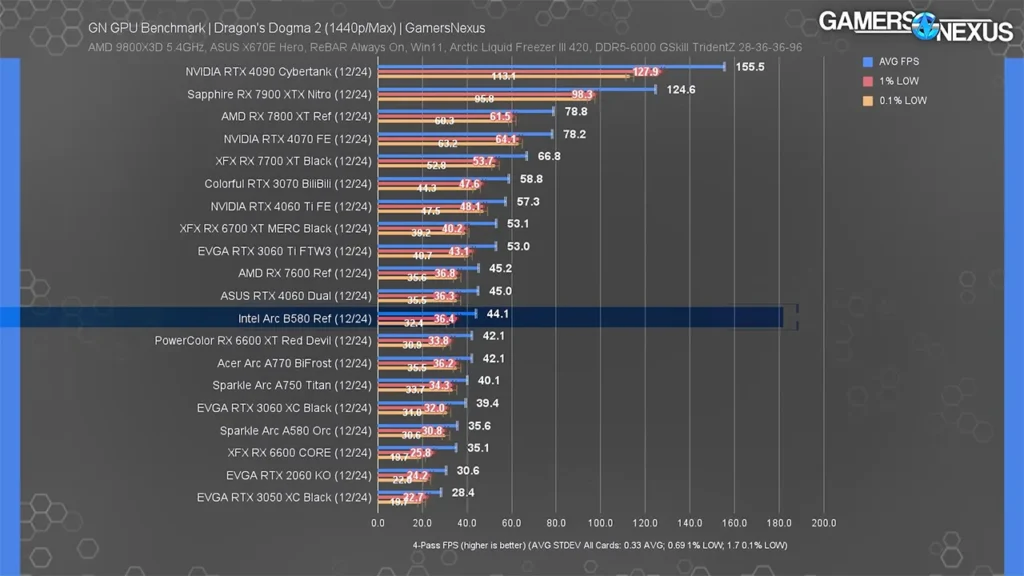Viewport: 1024px width, 576px height.
Task: Select the "ASUS RTX 4060 Dual (12/24)" label
Action: pyautogui.click(x=296, y=296)
